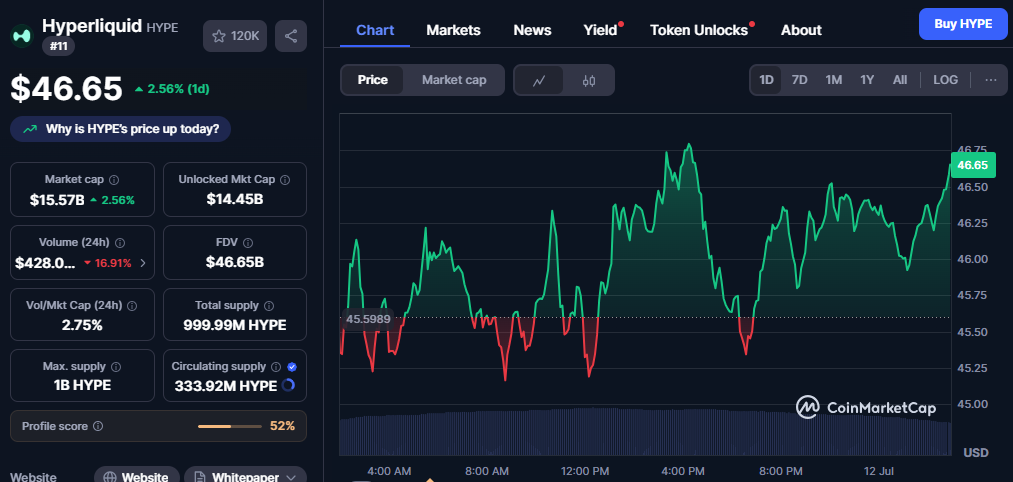The width and height of the screenshot is (1013, 482).
Task: Open the Yield tab
Action: (x=601, y=30)
